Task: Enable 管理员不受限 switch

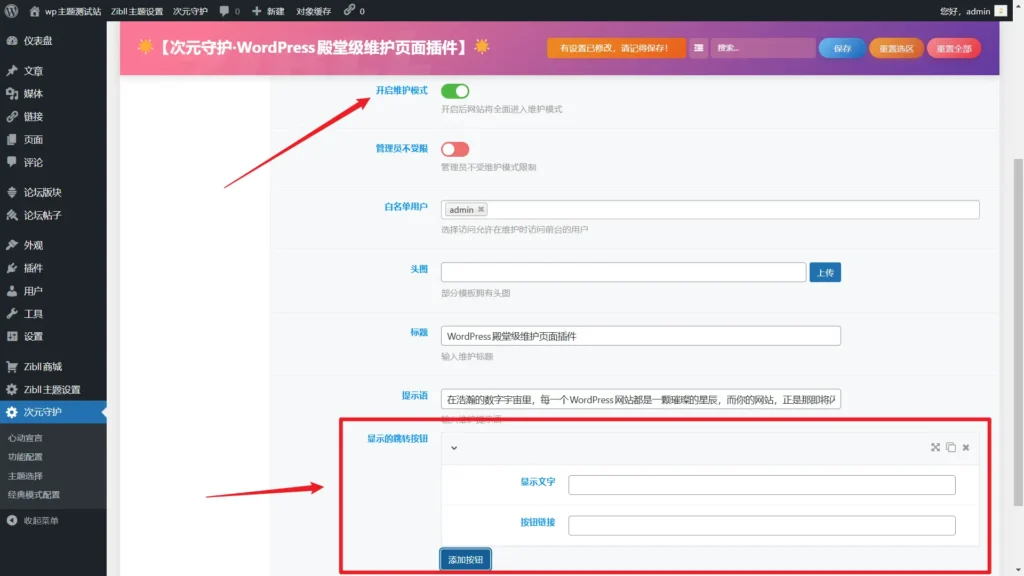Action: point(455,149)
